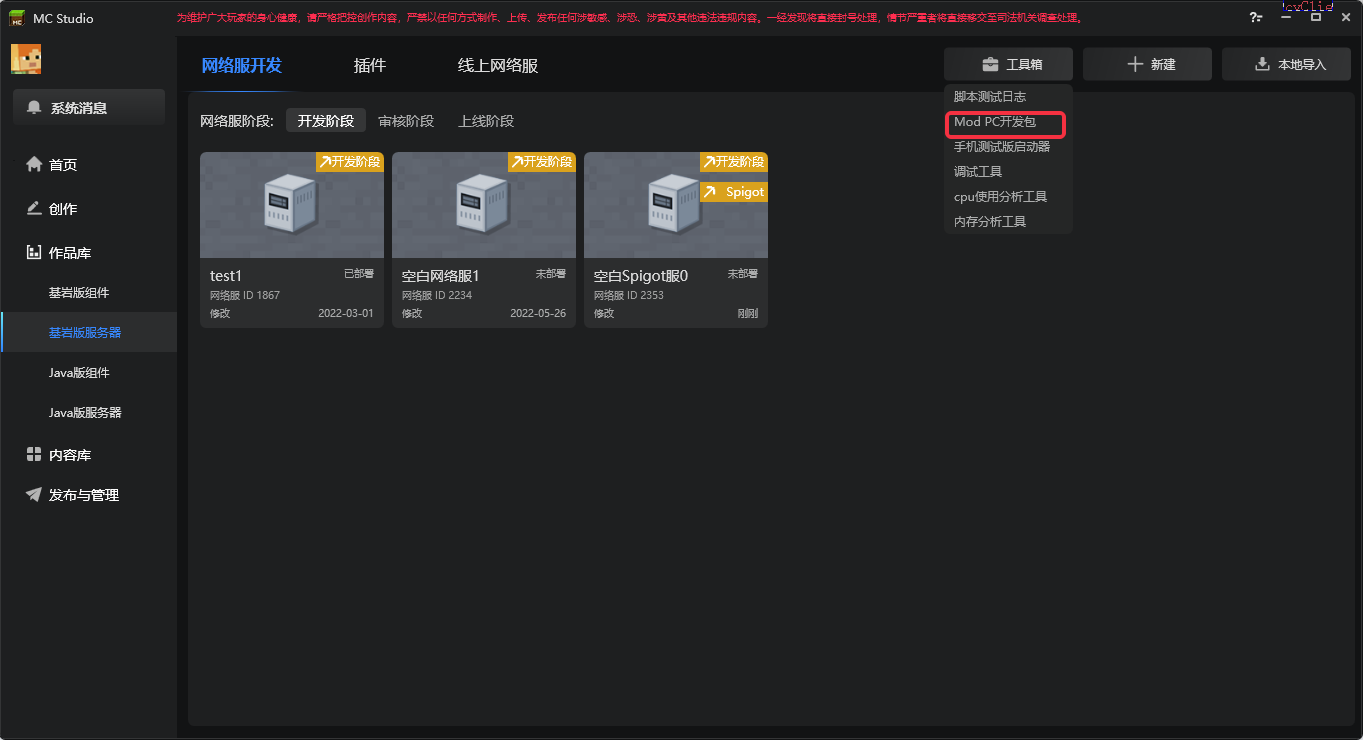This screenshot has width=1363, height=740.
Task: Click the red notice banner text
Action: coord(629,18)
